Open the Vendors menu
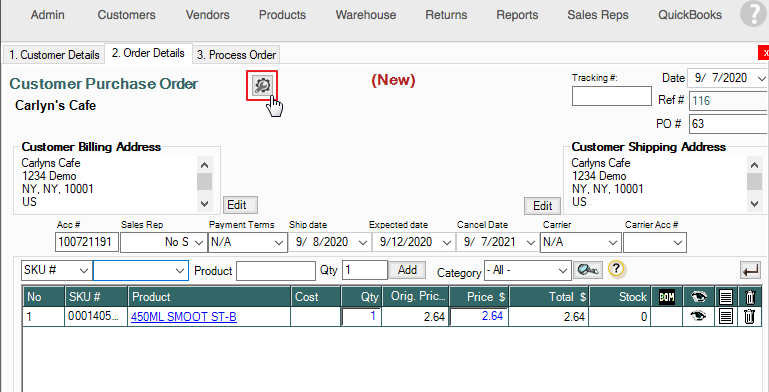Image resolution: width=769 pixels, height=392 pixels. [207, 15]
